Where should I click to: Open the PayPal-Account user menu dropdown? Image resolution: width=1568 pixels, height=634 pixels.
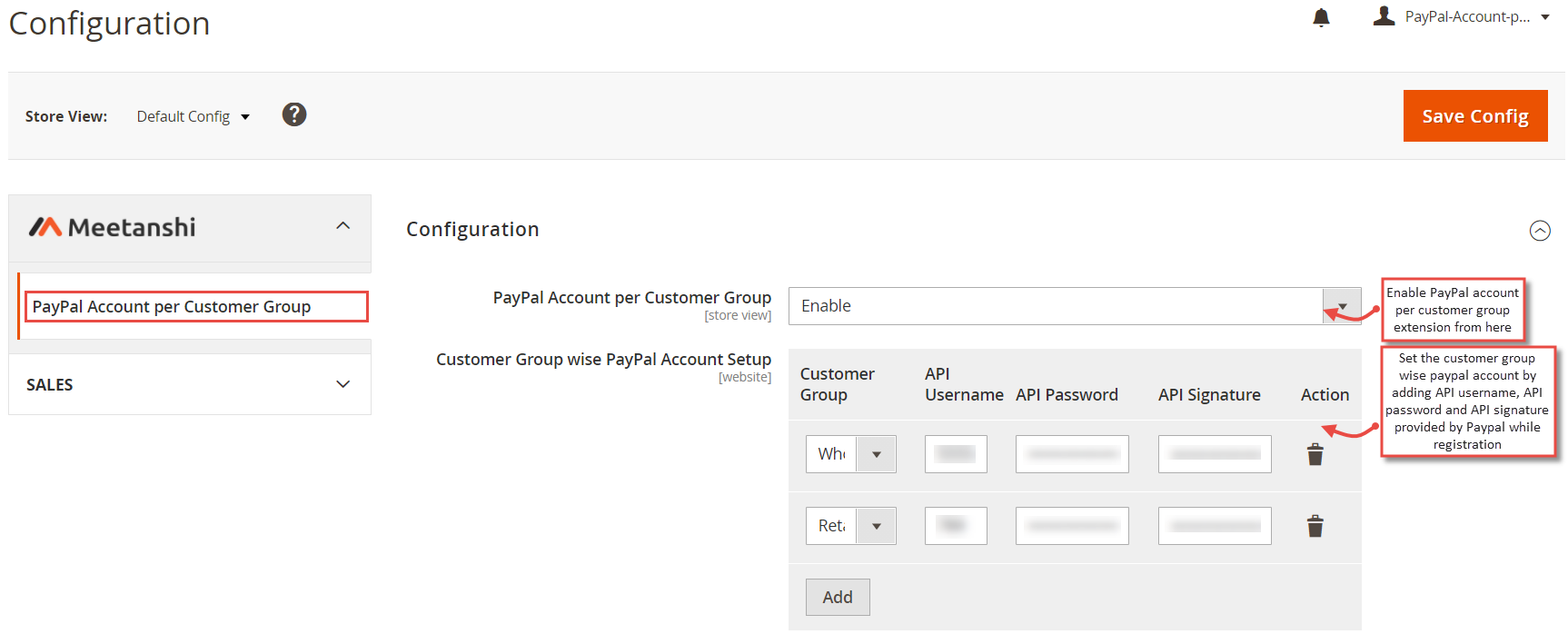(x=1476, y=16)
